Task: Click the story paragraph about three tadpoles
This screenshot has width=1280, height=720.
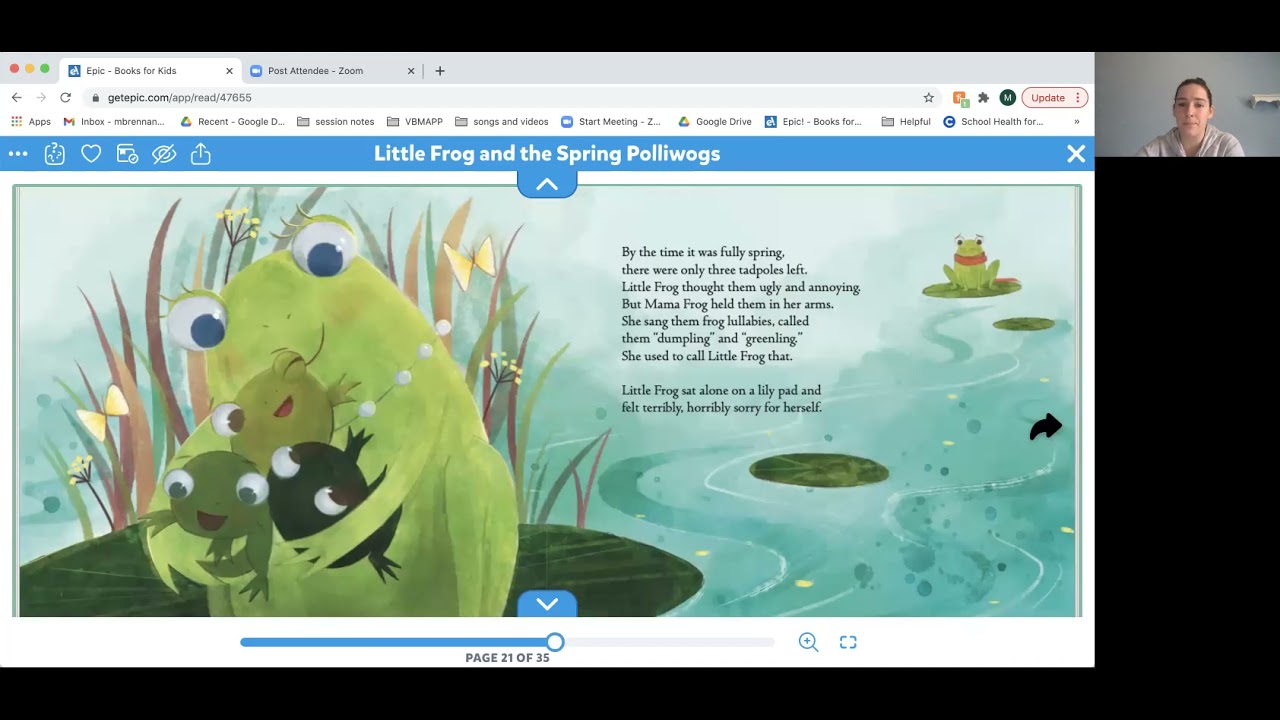Action: point(741,304)
